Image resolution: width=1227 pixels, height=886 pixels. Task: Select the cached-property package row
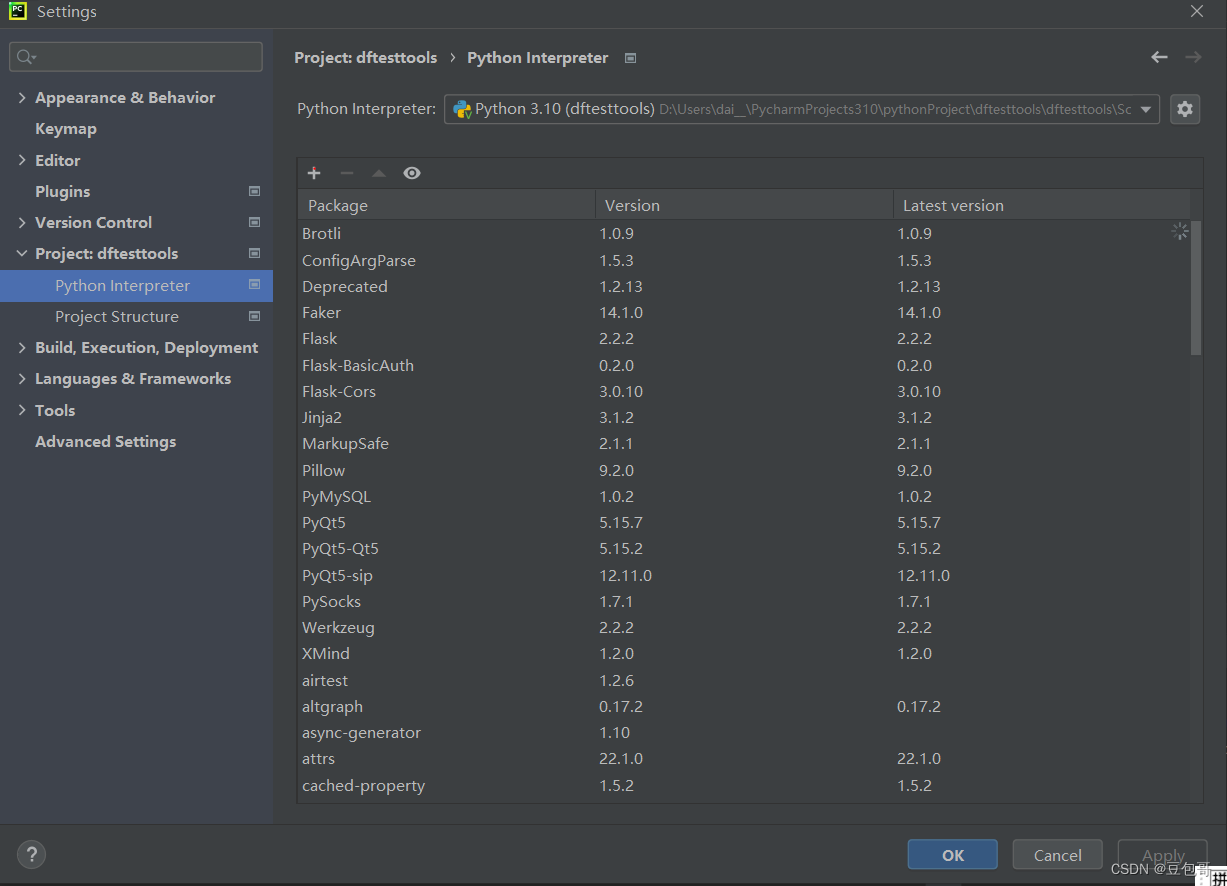[744, 785]
